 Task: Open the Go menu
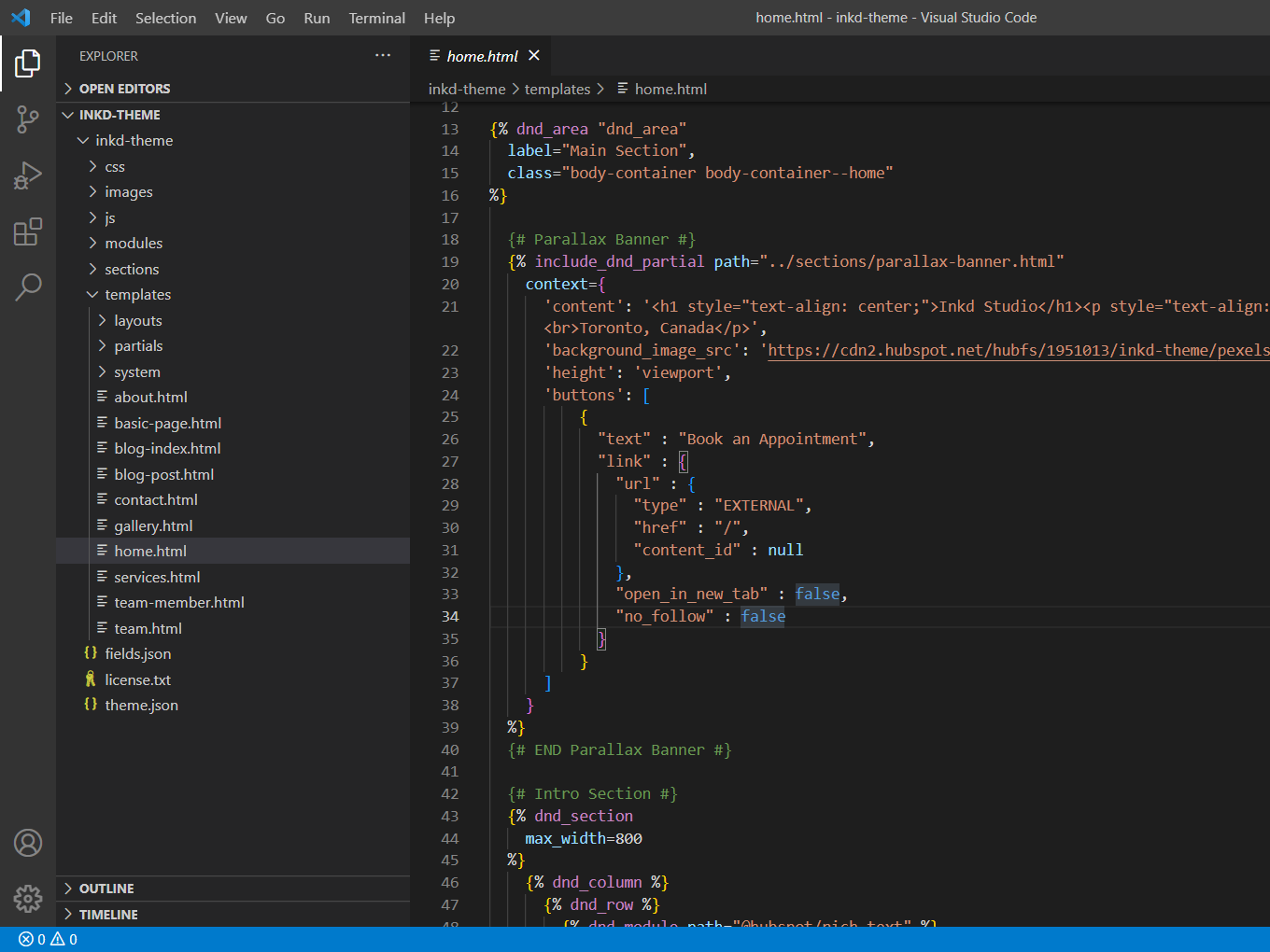point(275,18)
